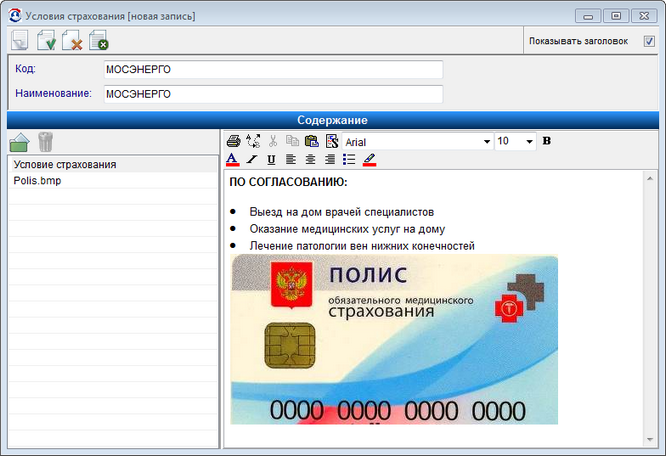Cancel changes via page with orange X icon
Viewport: 666px width, 456px height.
(x=72, y=40)
